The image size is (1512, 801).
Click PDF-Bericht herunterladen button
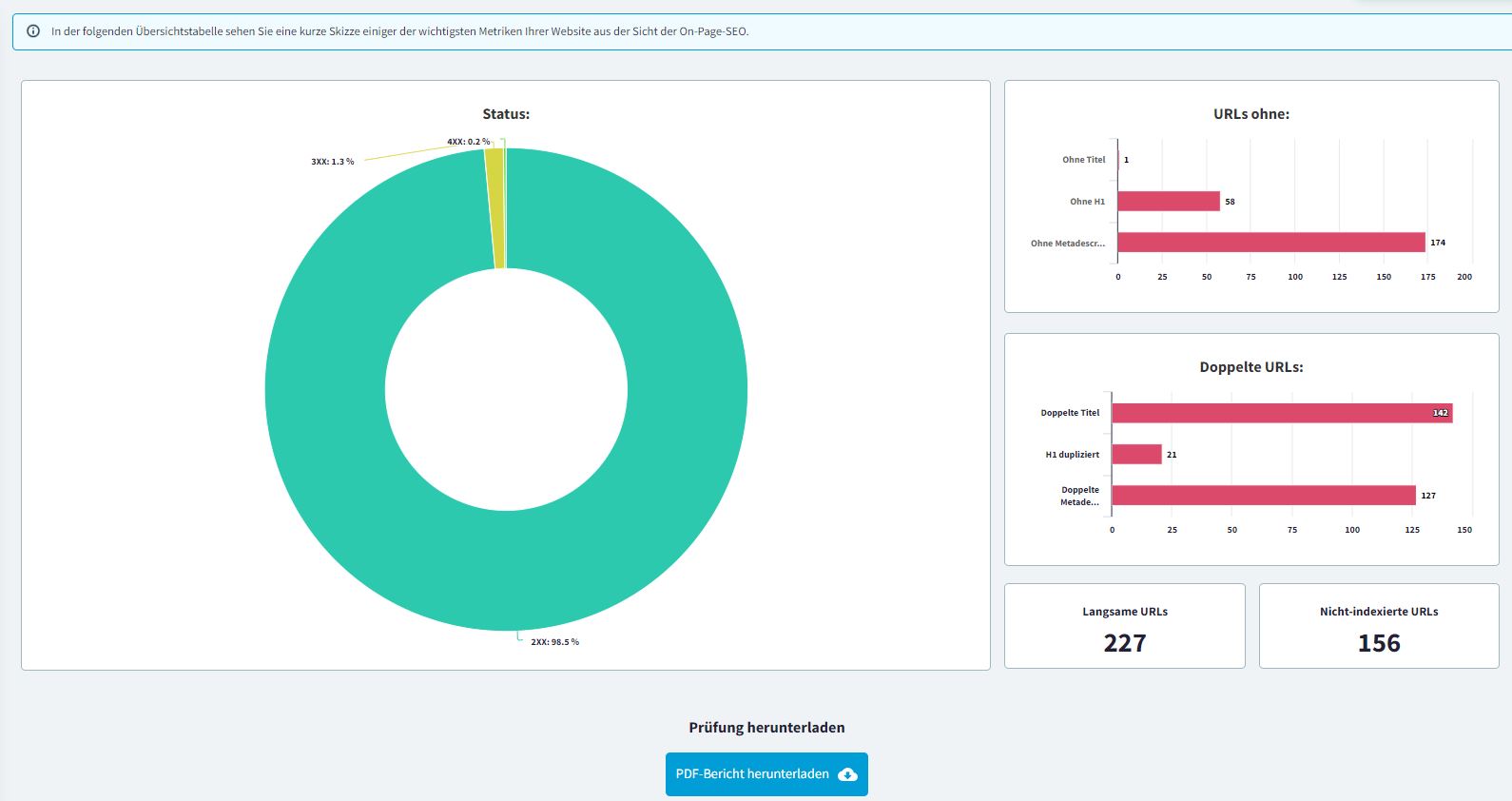pyautogui.click(x=751, y=774)
